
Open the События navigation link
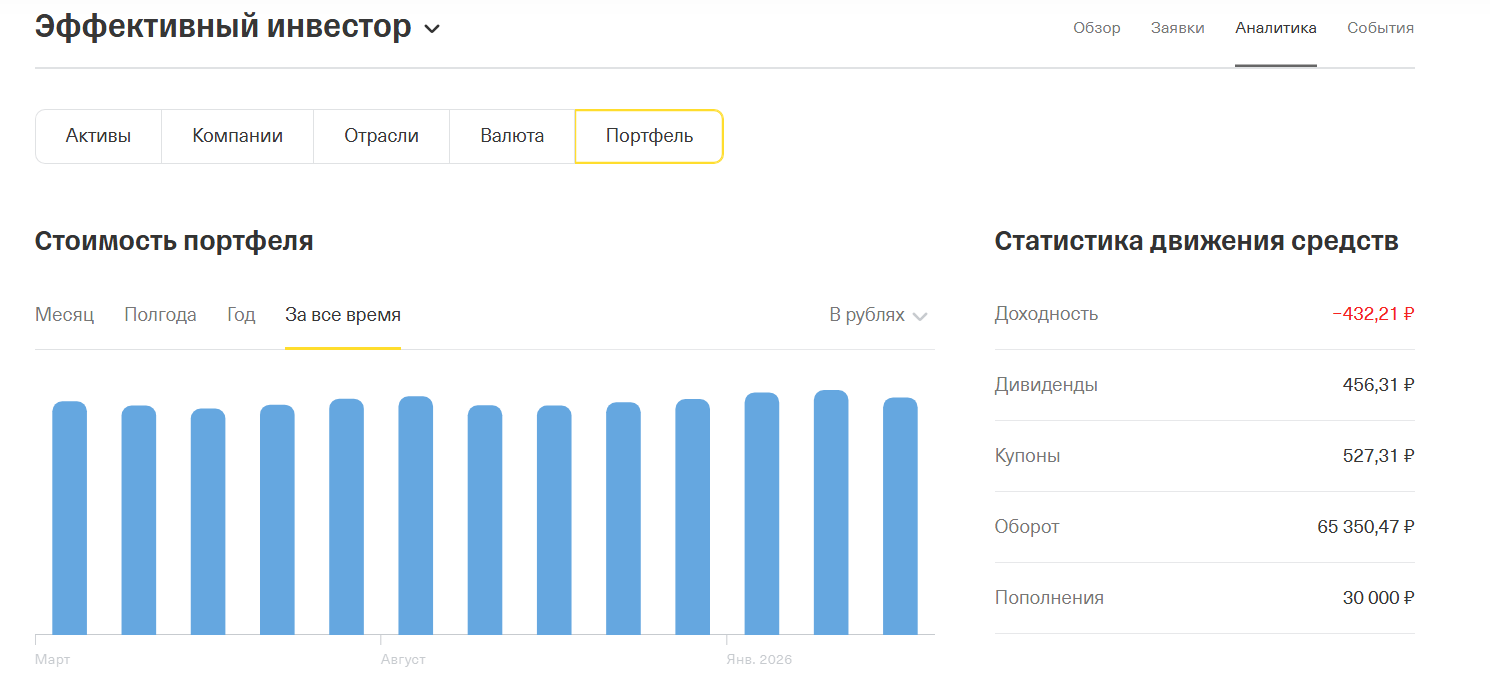pos(1380,28)
